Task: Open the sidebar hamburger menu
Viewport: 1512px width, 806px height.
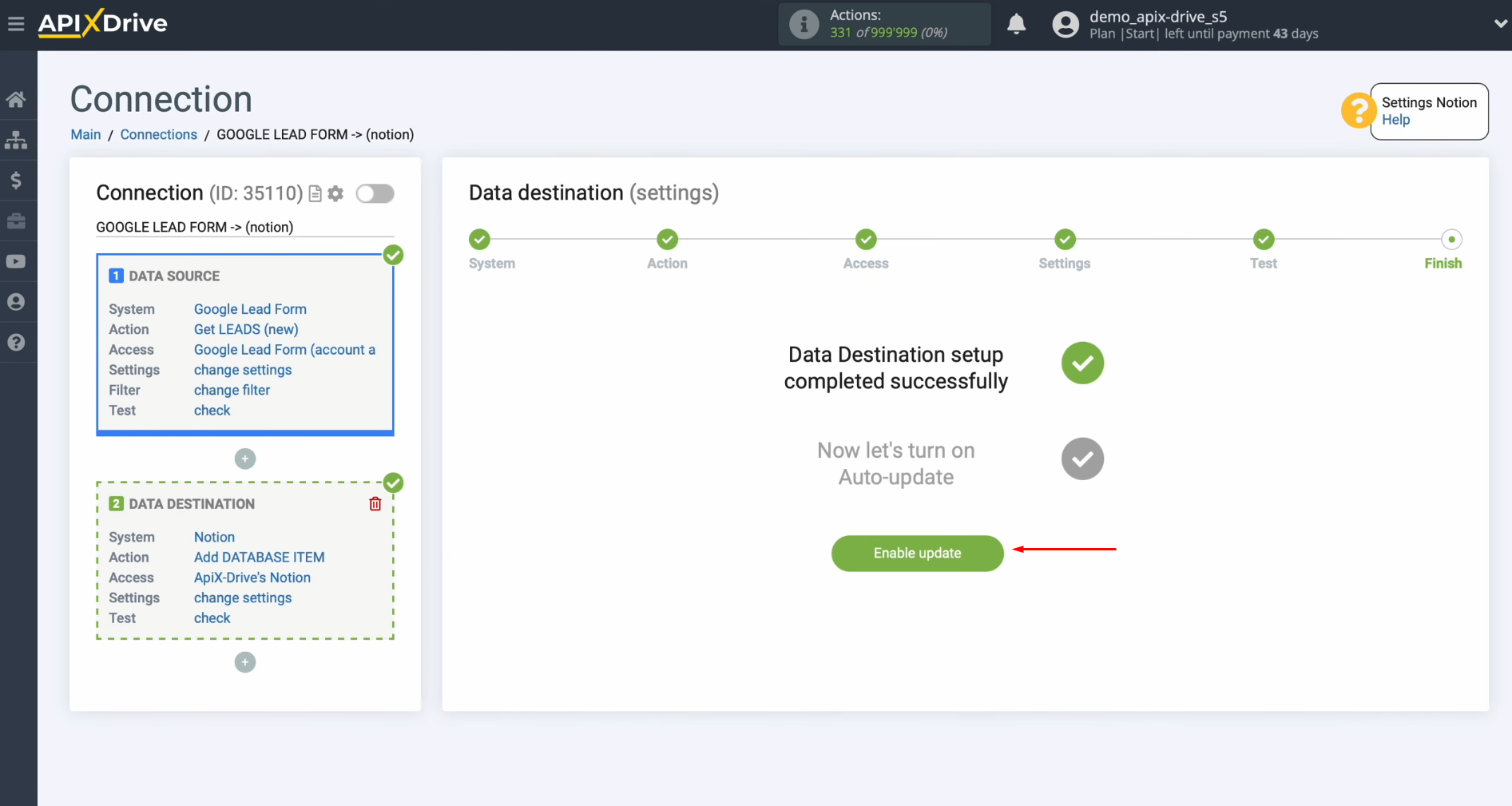Action: [x=17, y=24]
